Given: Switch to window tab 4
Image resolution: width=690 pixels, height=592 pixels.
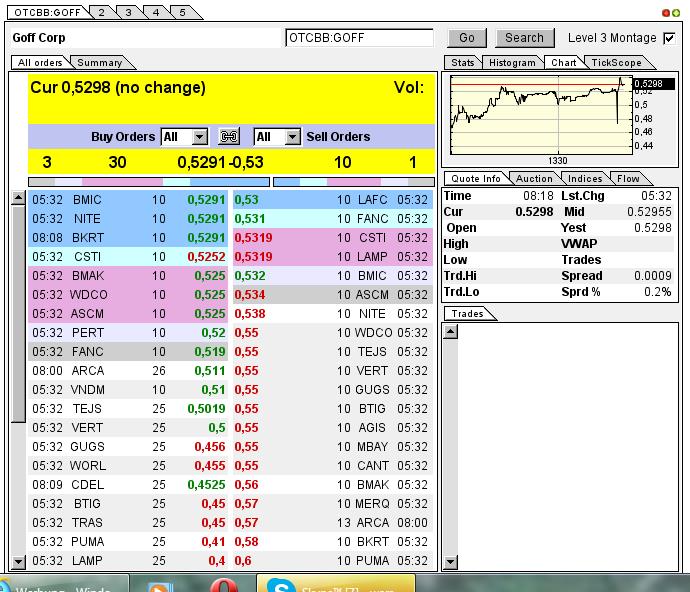Looking at the screenshot, I should point(156,12).
